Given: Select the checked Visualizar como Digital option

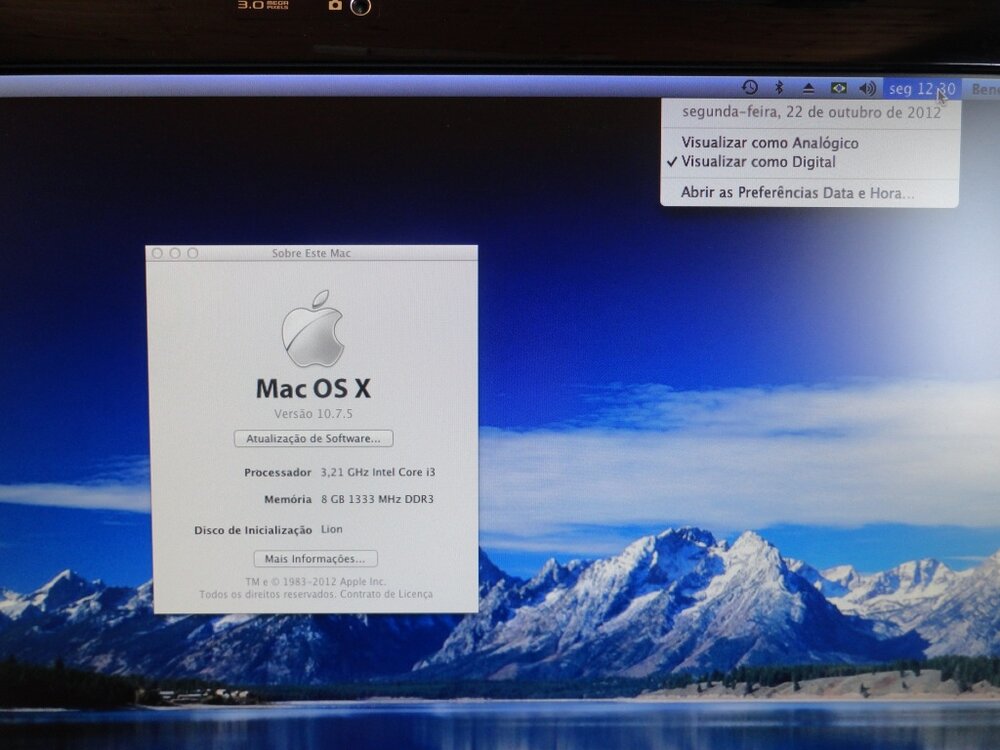Looking at the screenshot, I should (x=758, y=162).
